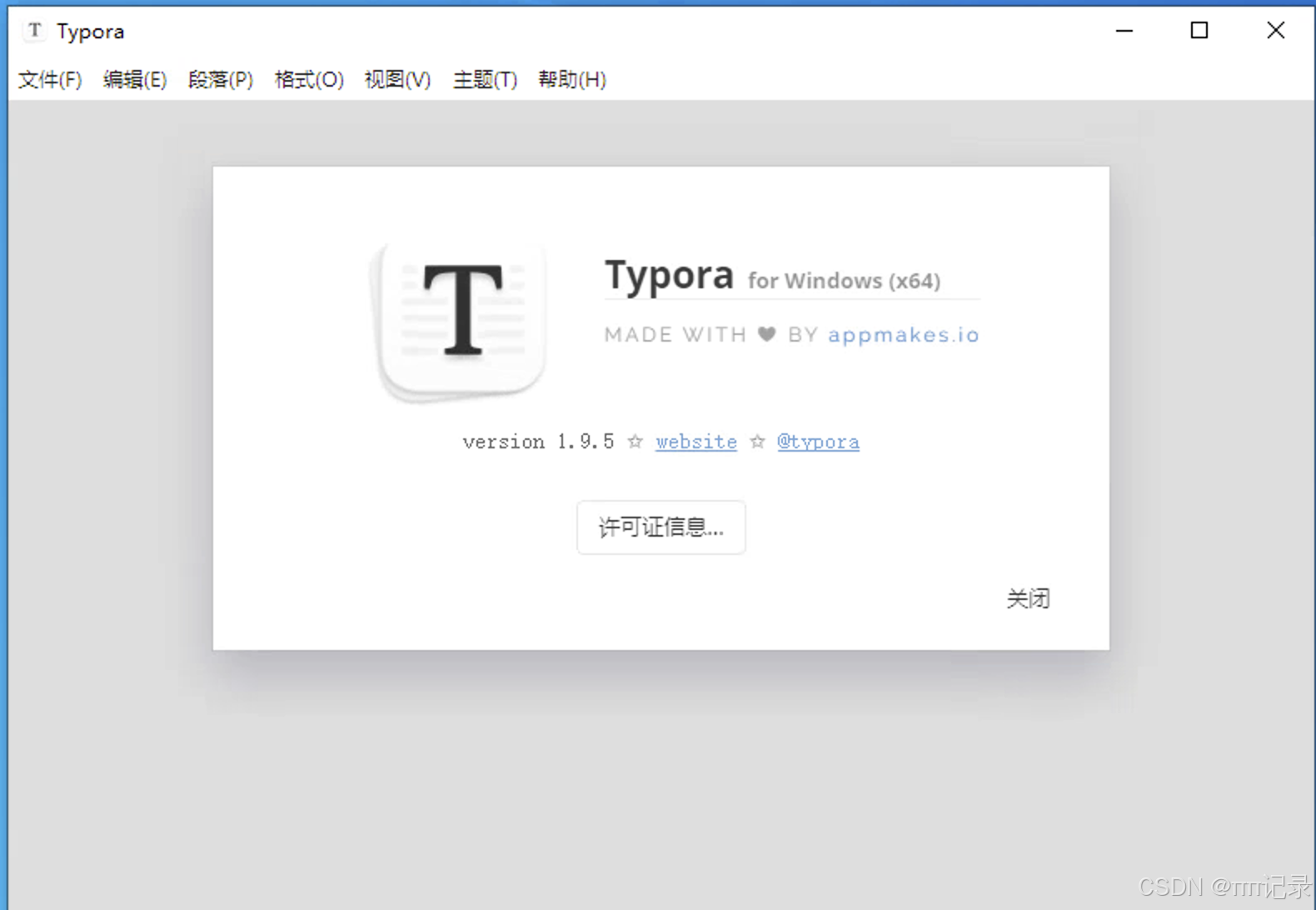Click the Typora title bar icon

(34, 31)
